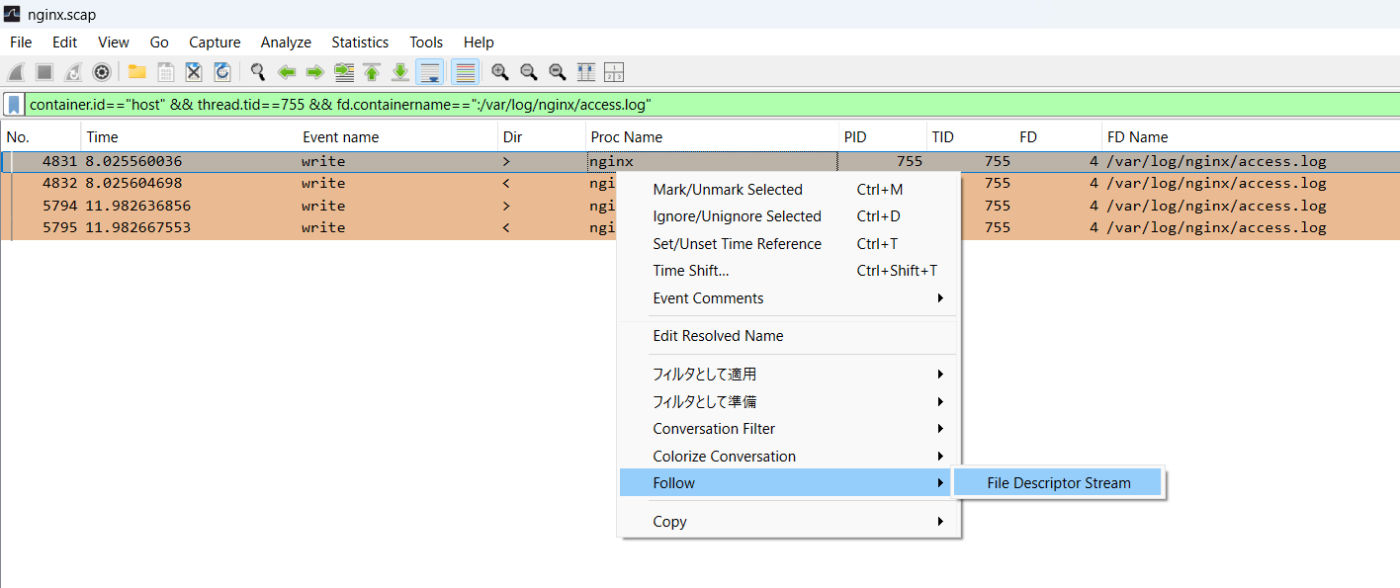1400x588 pixels.
Task: Go to specified event icon
Action: click(x=344, y=72)
